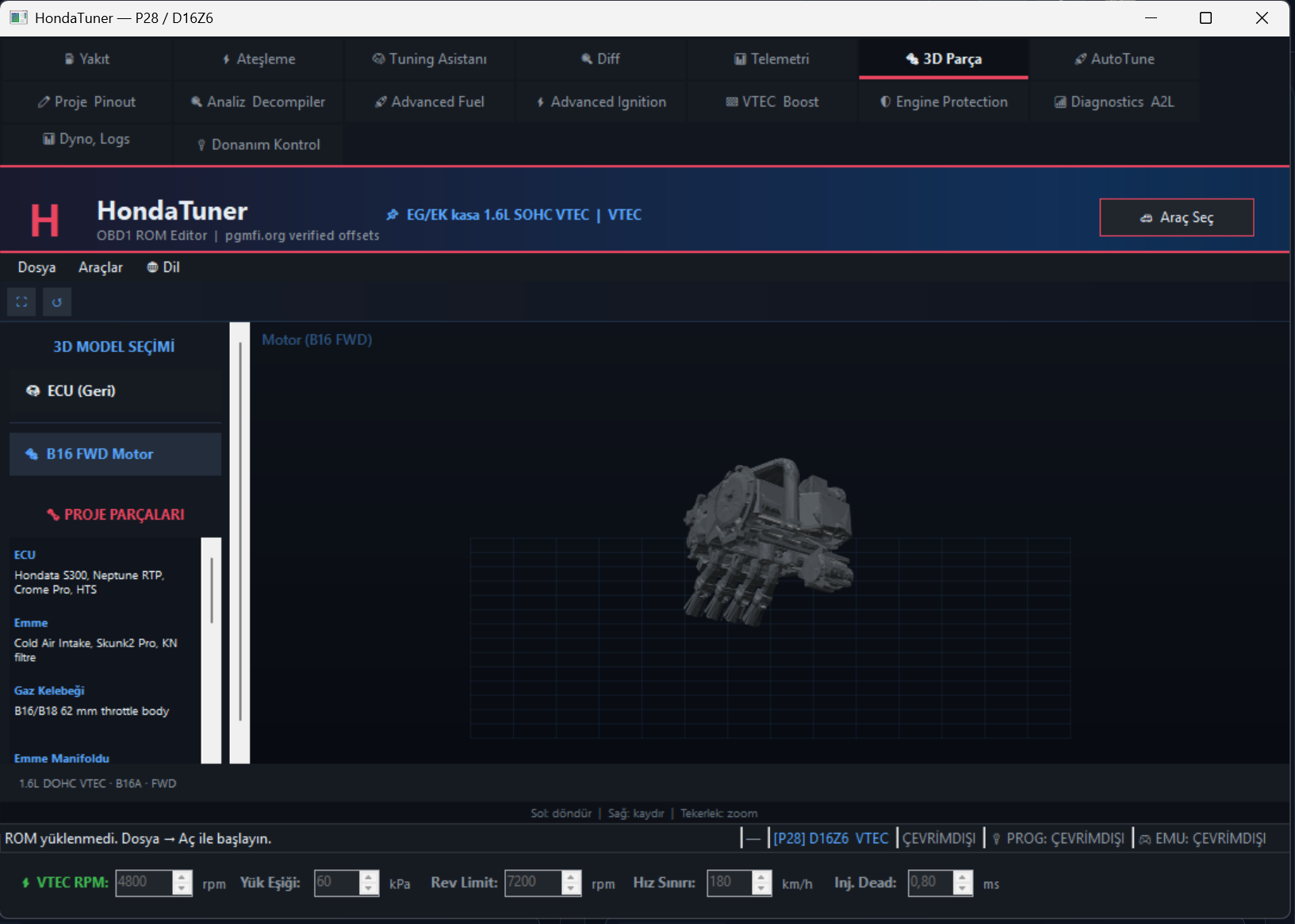The image size is (1295, 924).
Task: Open the Diagnostics A2L tab
Action: [x=1115, y=102]
